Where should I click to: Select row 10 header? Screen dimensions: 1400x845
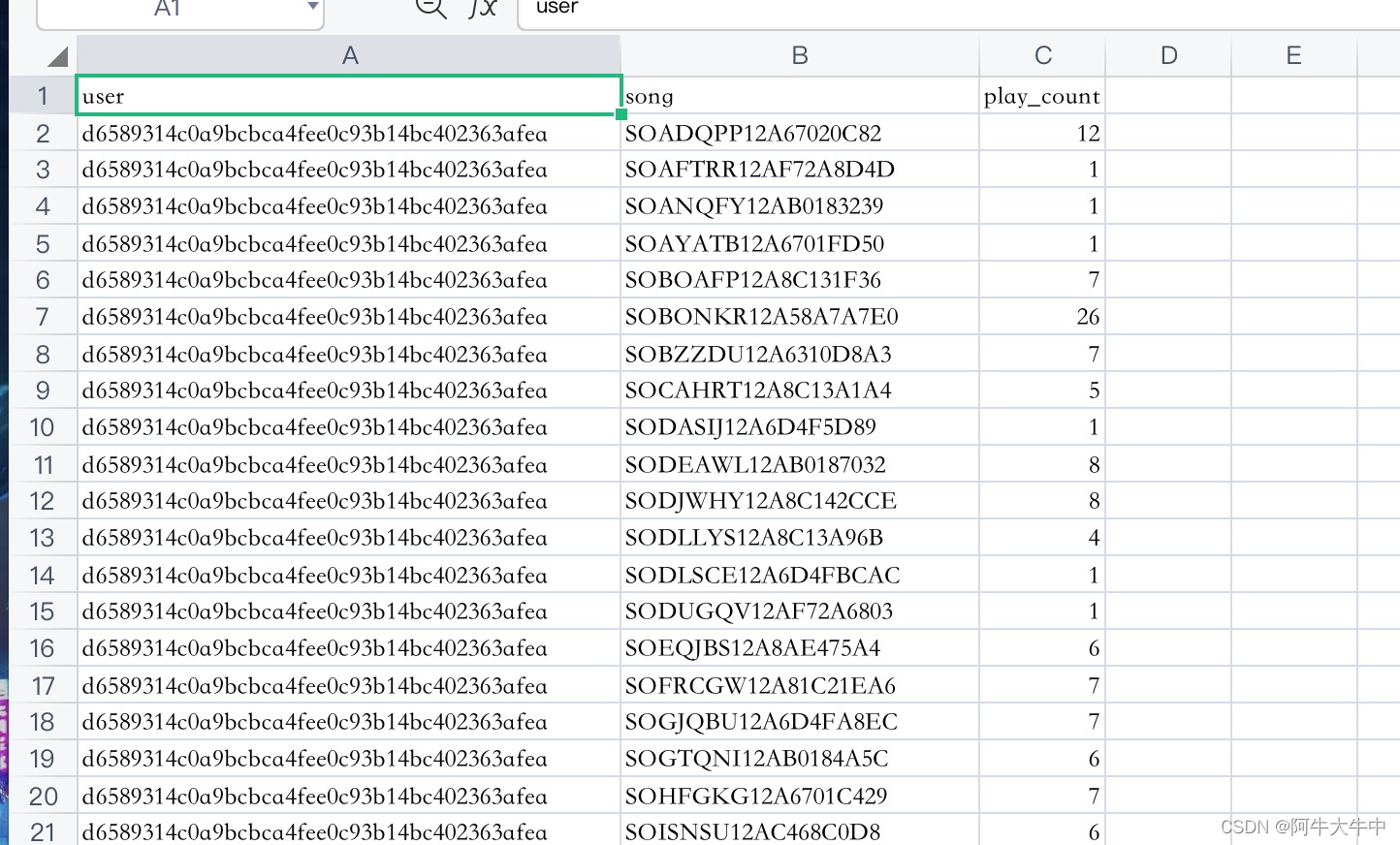coord(43,427)
